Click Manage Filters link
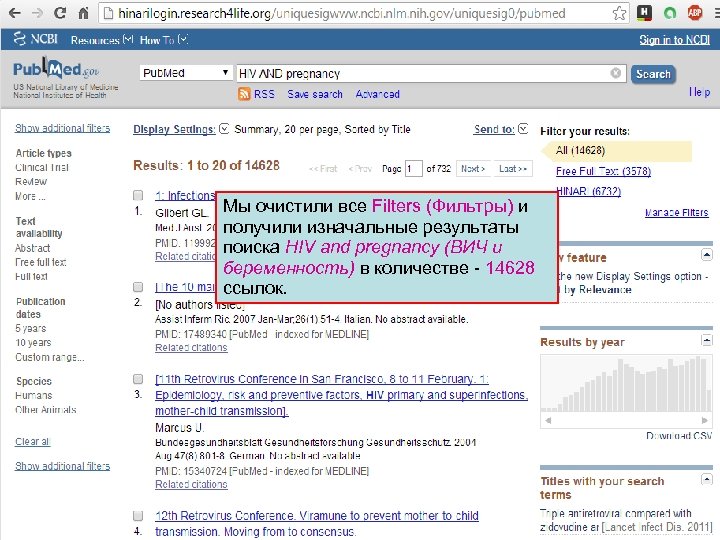 pyautogui.click(x=676, y=213)
